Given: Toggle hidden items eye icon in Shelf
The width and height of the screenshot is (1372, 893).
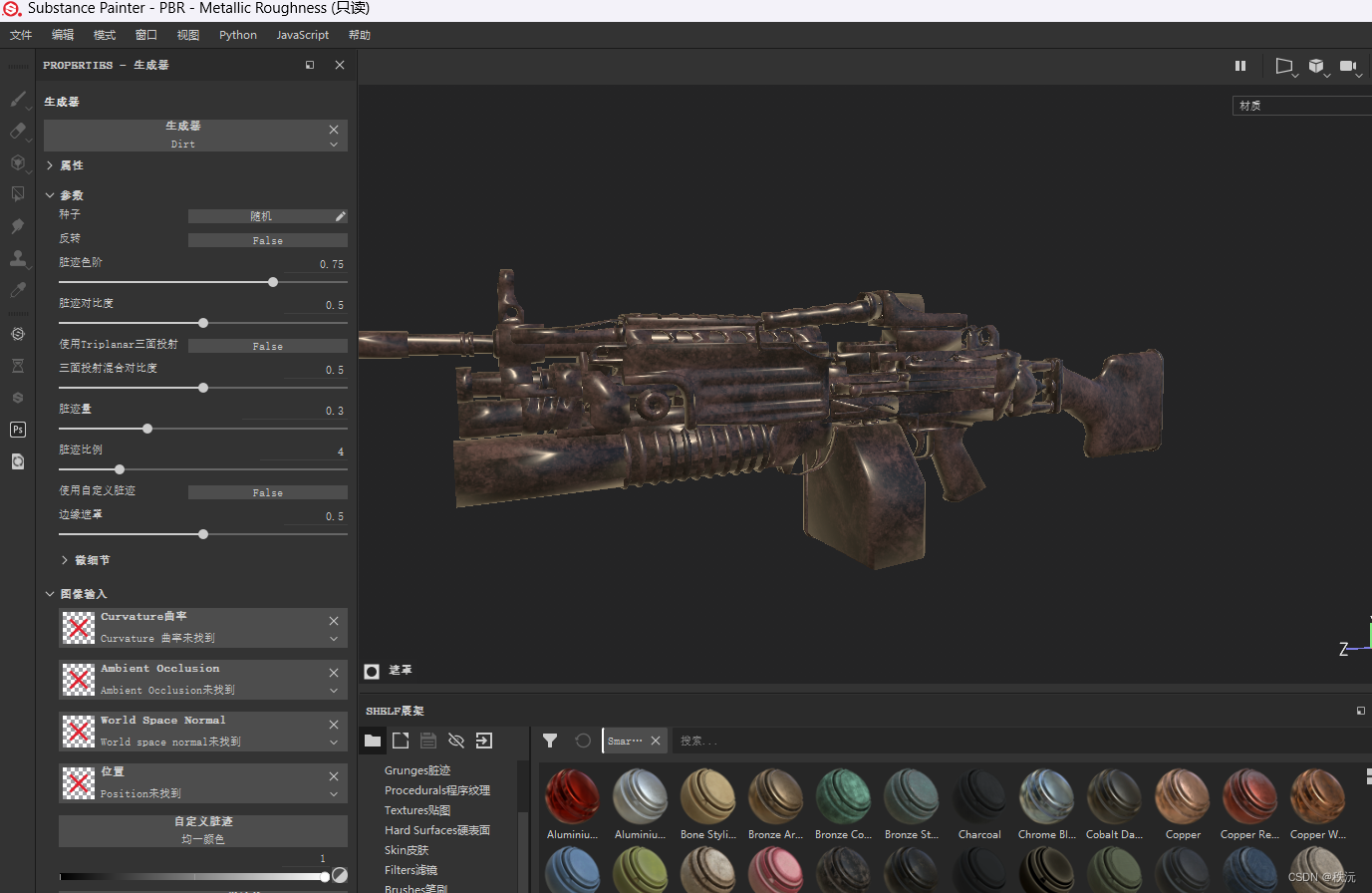Looking at the screenshot, I should click(x=456, y=741).
